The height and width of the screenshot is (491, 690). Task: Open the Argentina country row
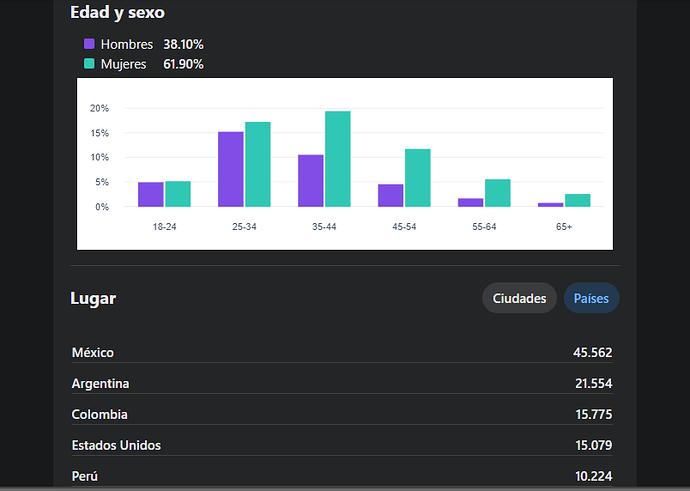(x=341, y=383)
